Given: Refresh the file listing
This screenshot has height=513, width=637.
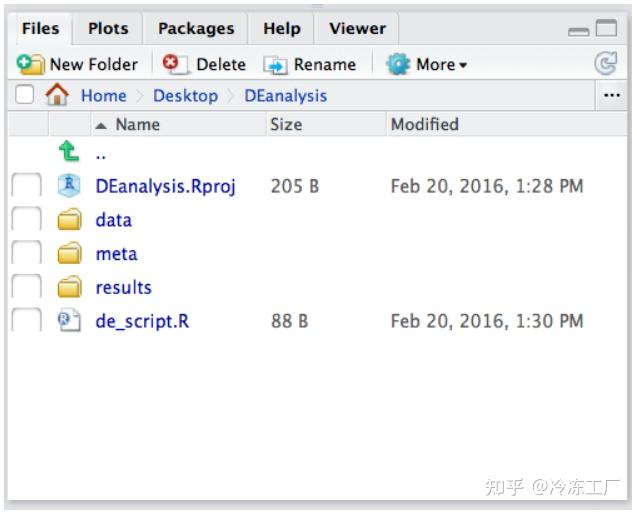Looking at the screenshot, I should coord(605,64).
